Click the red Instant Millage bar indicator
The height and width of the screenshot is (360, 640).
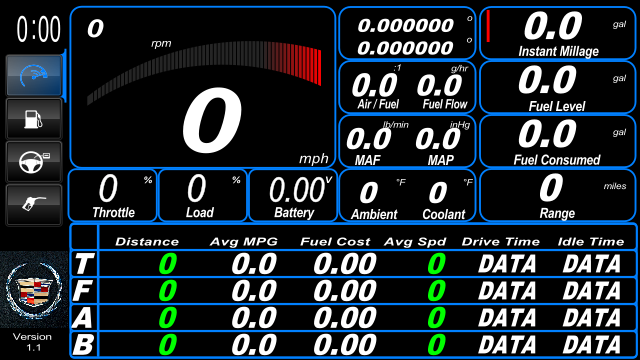[488, 26]
